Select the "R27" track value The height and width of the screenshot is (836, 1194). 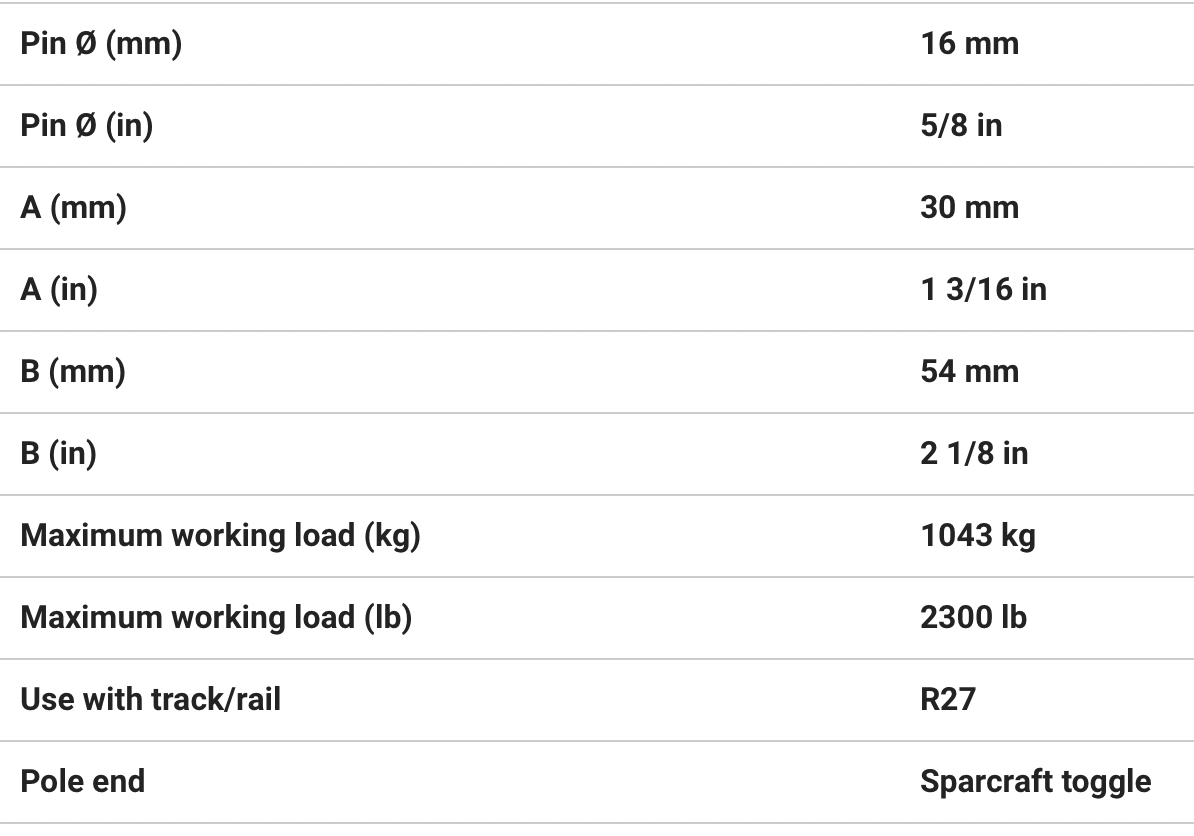[x=947, y=700]
